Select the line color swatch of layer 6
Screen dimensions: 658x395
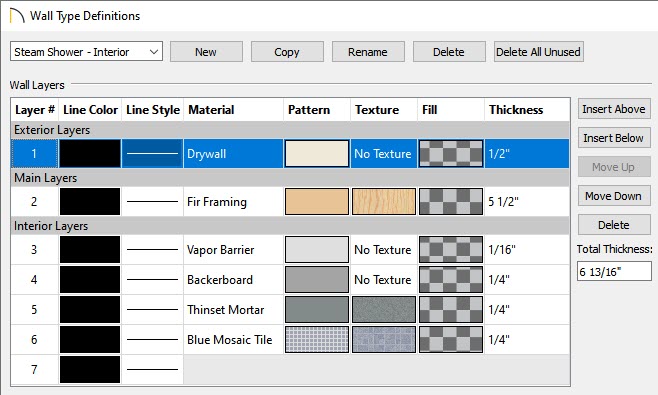90,339
